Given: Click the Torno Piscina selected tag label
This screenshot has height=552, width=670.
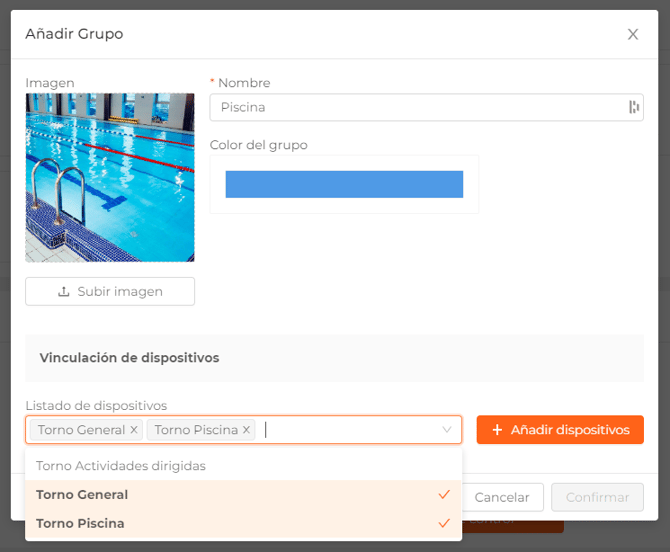Looking at the screenshot, I should (196, 430).
